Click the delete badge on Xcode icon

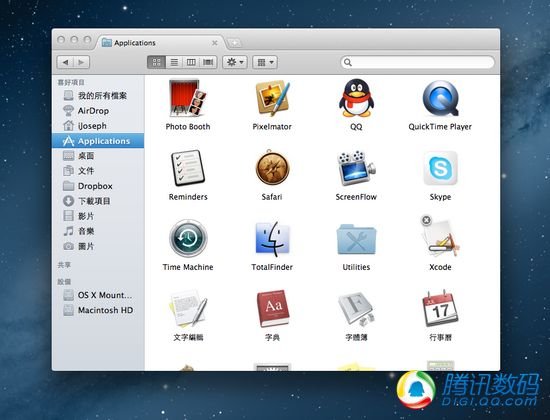(x=426, y=220)
